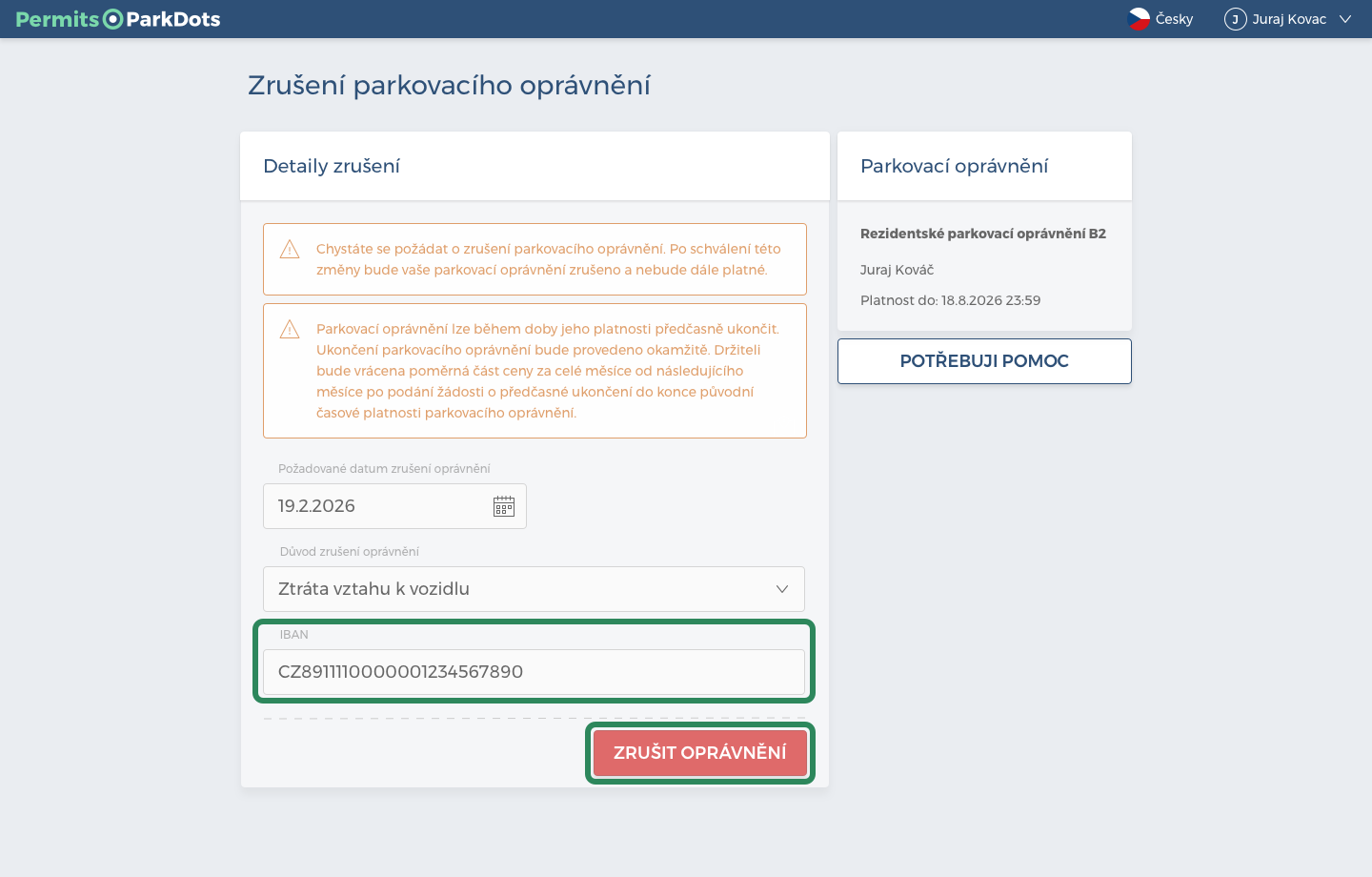The image size is (1372, 877).
Task: Click the user avatar circle with J
Action: pos(1236,19)
